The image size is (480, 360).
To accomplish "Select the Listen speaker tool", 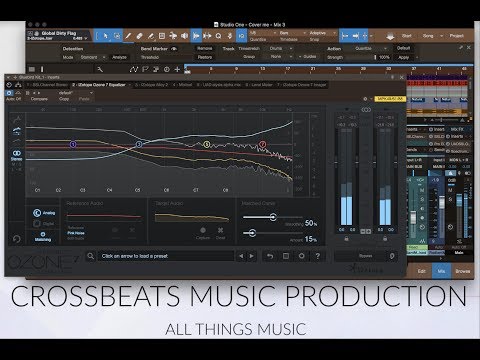I will click(x=184, y=36).
